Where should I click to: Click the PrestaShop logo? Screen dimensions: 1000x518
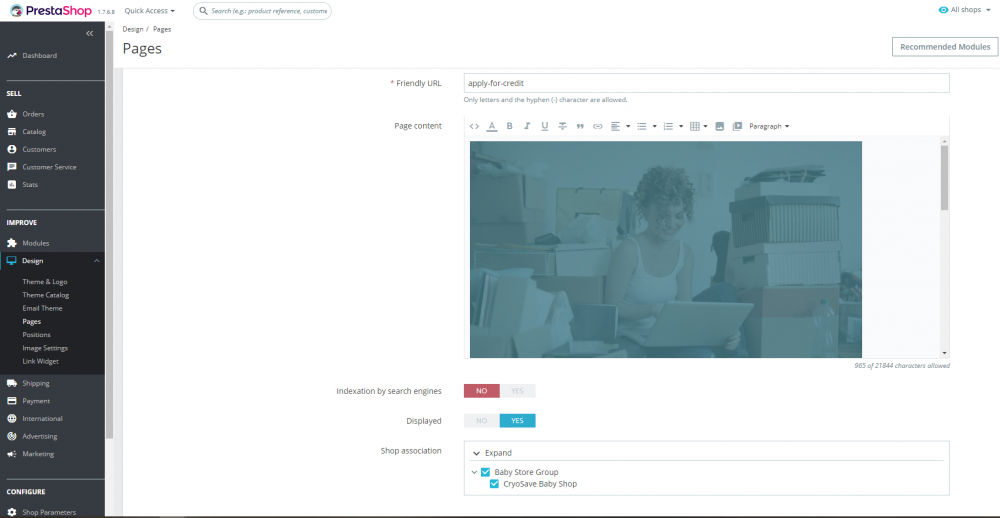click(x=51, y=10)
